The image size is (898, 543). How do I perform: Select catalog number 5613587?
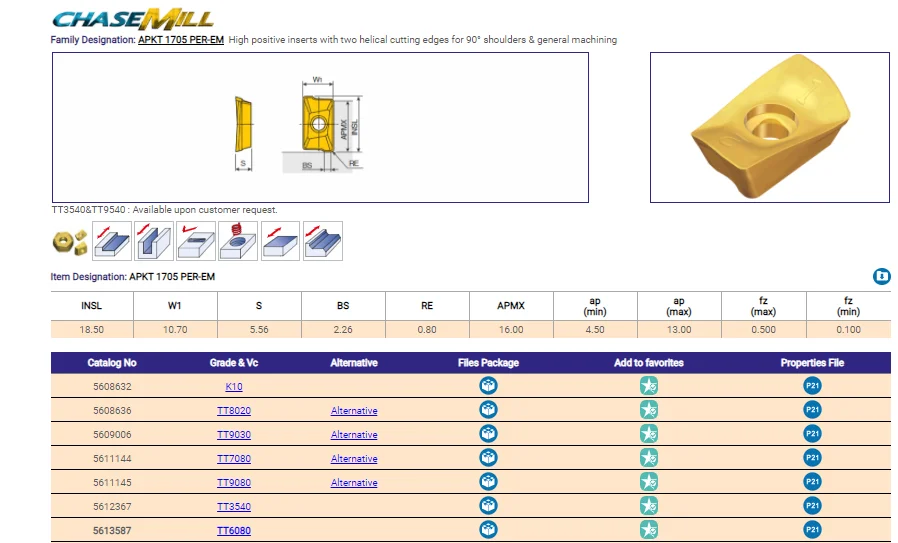(x=112, y=531)
